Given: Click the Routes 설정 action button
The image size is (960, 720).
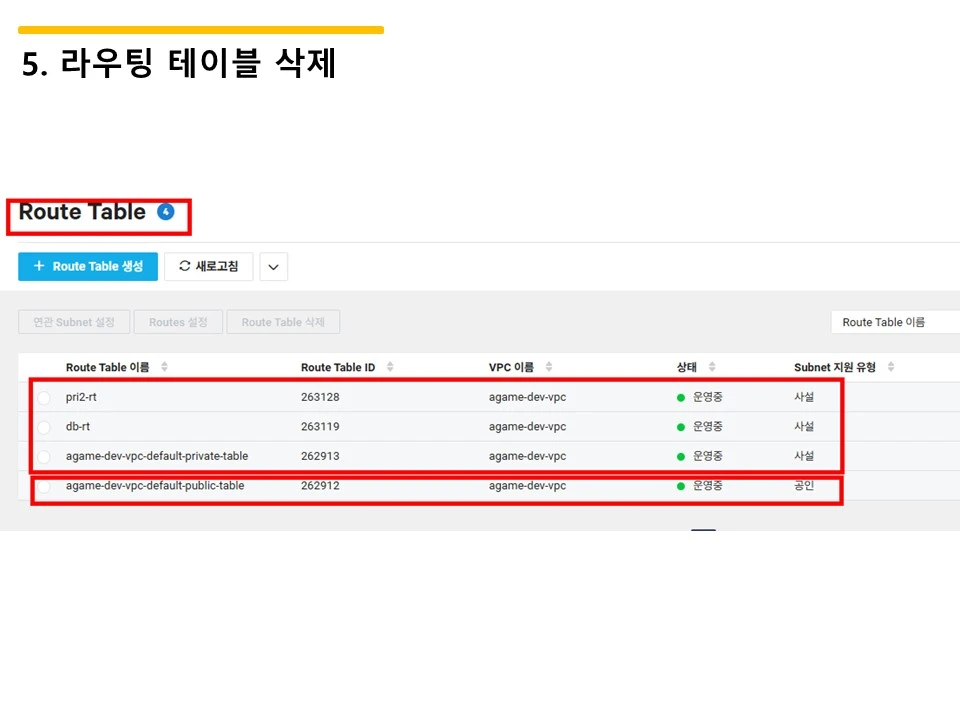Looking at the screenshot, I should pyautogui.click(x=178, y=322).
